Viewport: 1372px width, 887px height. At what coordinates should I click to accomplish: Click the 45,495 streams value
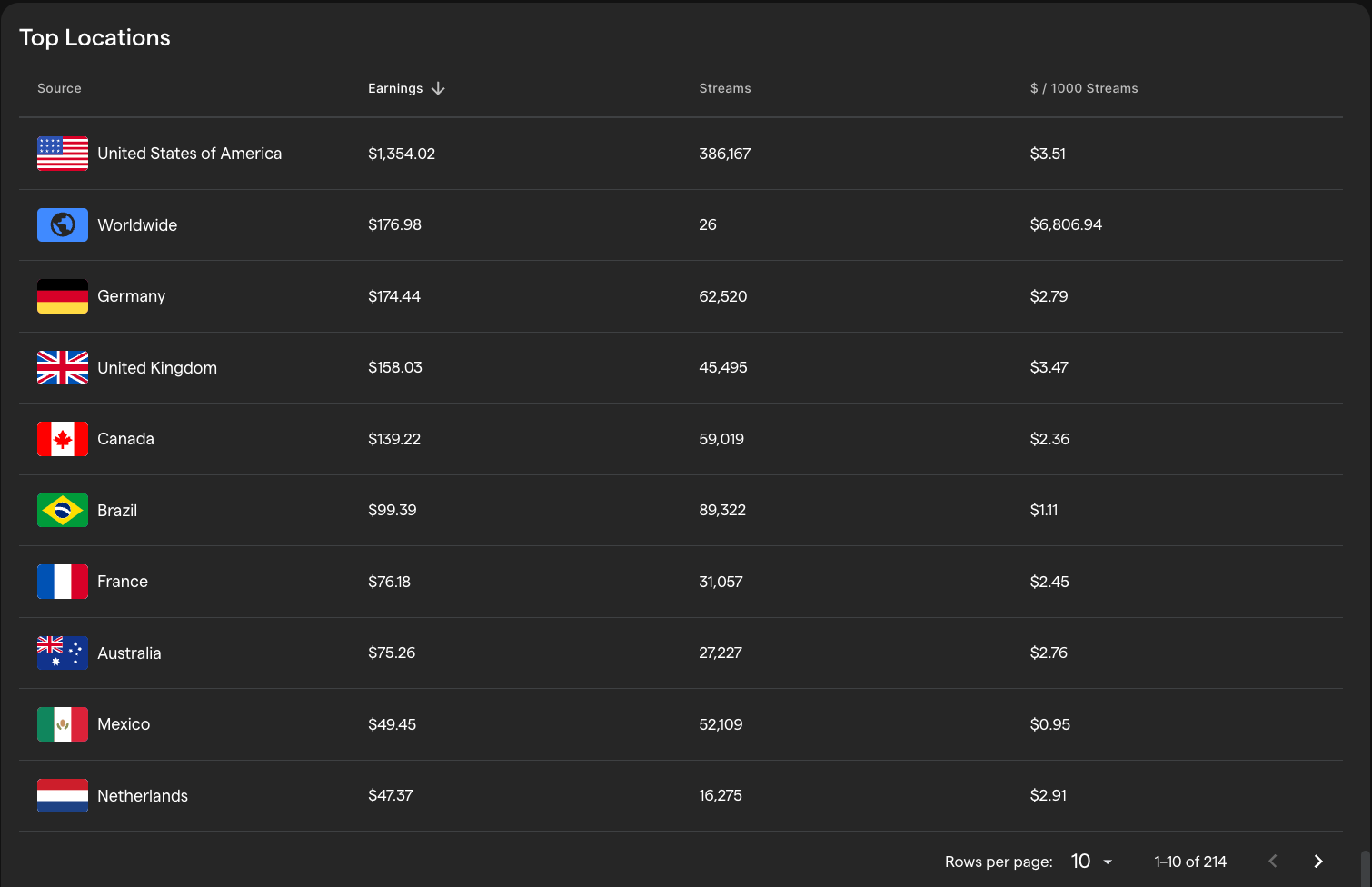coord(723,367)
